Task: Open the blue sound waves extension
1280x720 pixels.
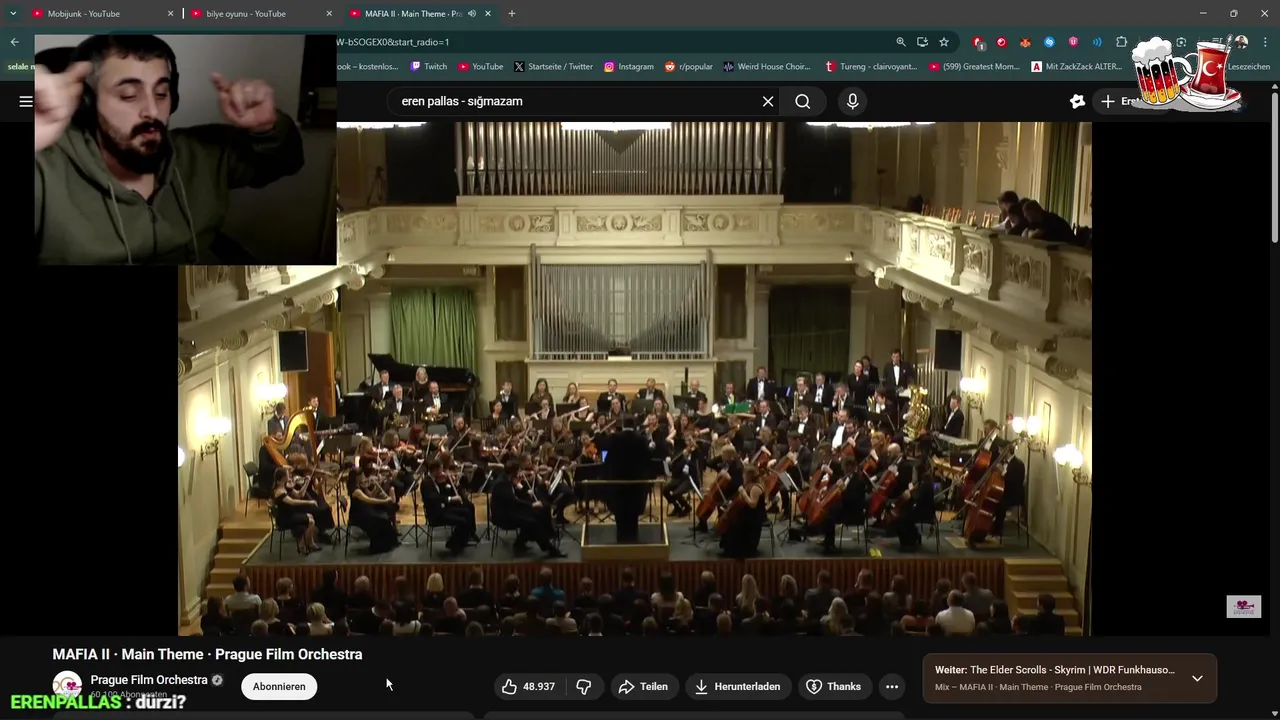Action: click(x=1097, y=42)
